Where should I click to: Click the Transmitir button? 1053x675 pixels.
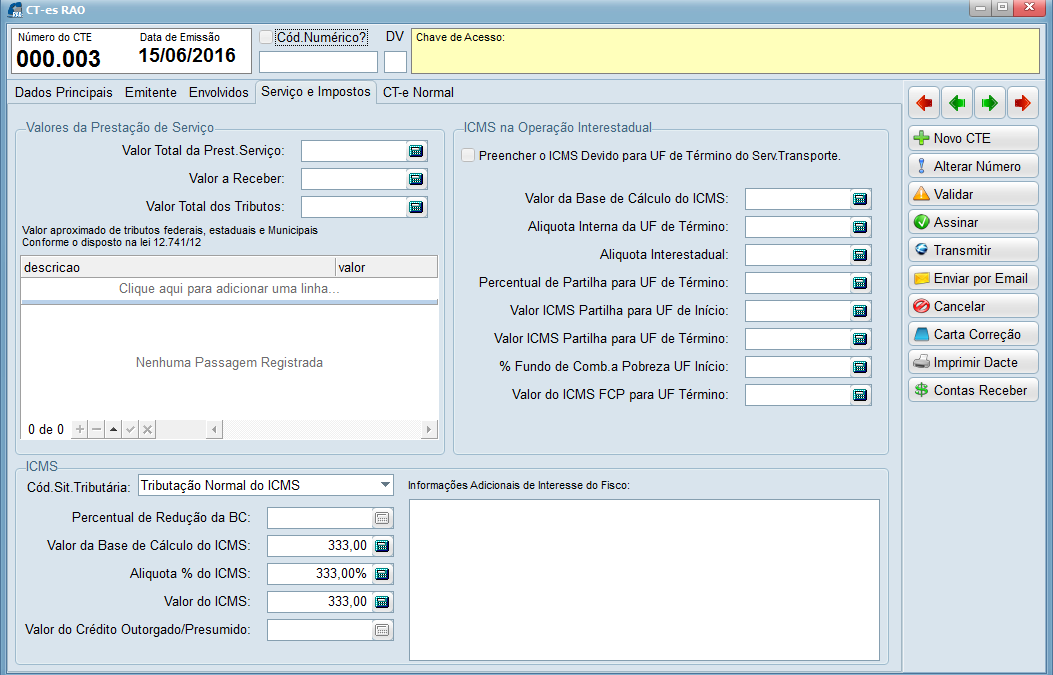coord(973,251)
